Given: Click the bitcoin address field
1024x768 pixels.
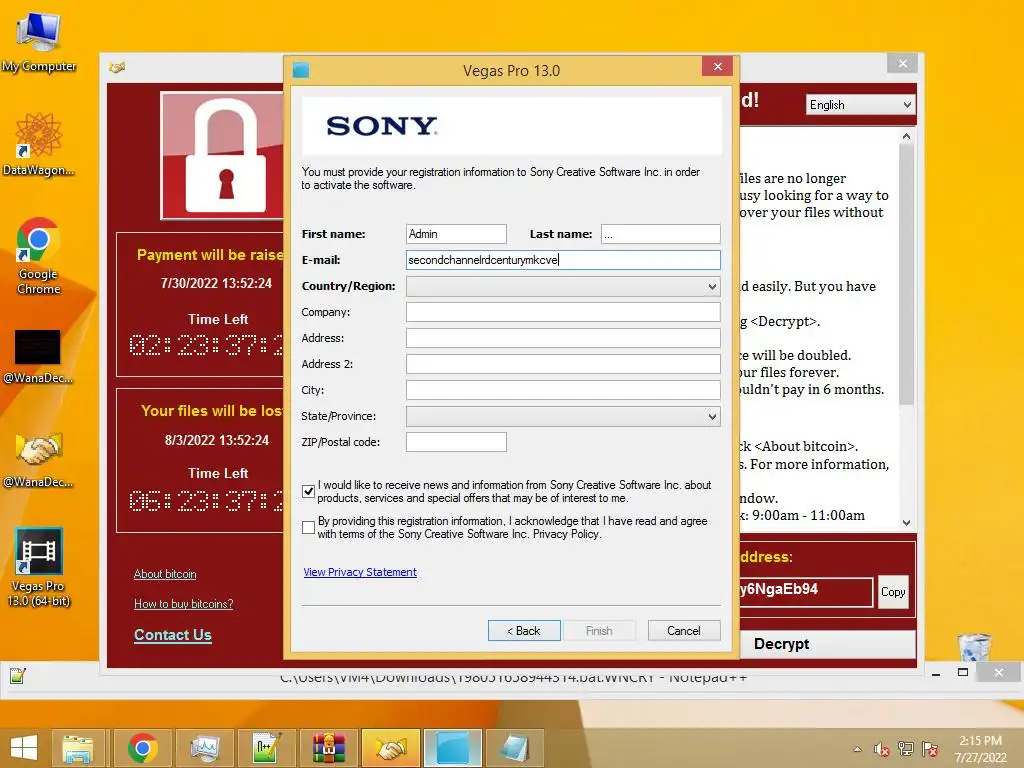Looking at the screenshot, I should pos(806,592).
